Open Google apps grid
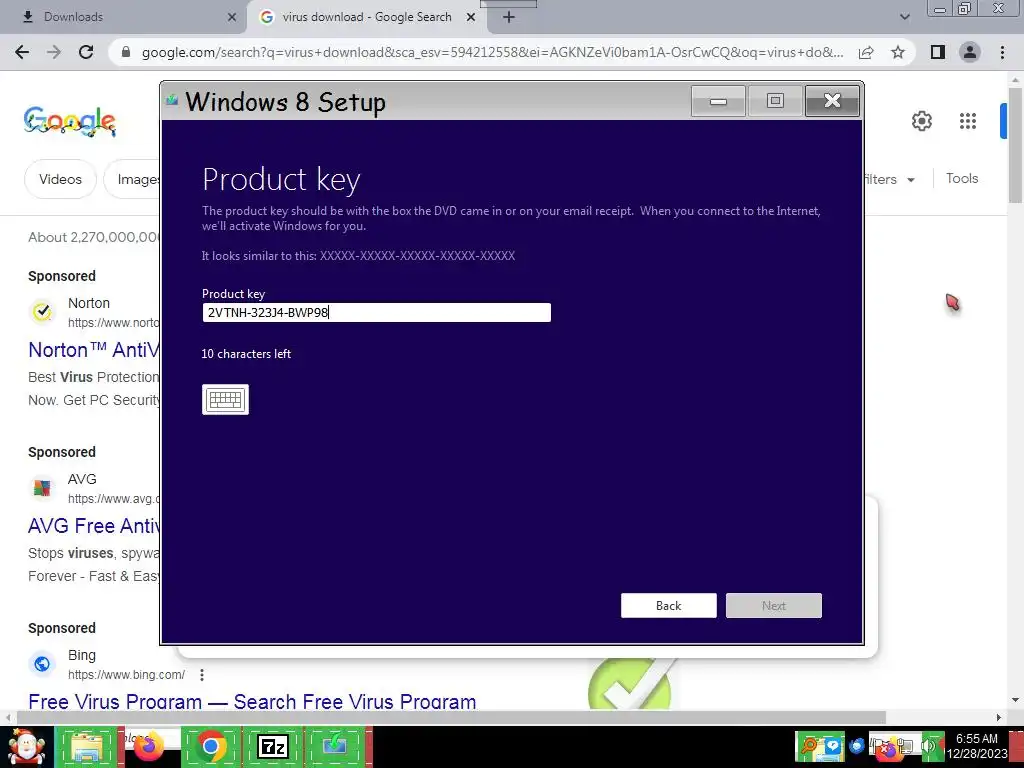1024x768 pixels. click(x=968, y=121)
